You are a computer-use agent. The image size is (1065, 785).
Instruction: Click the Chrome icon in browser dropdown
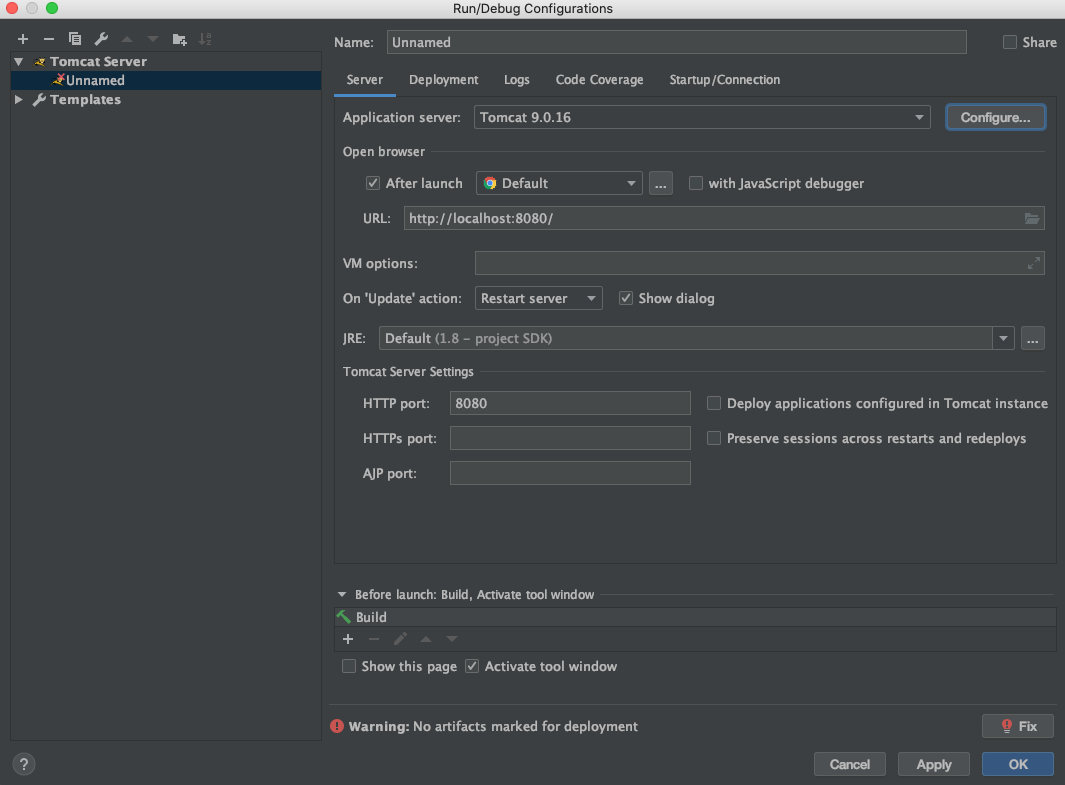coord(490,183)
